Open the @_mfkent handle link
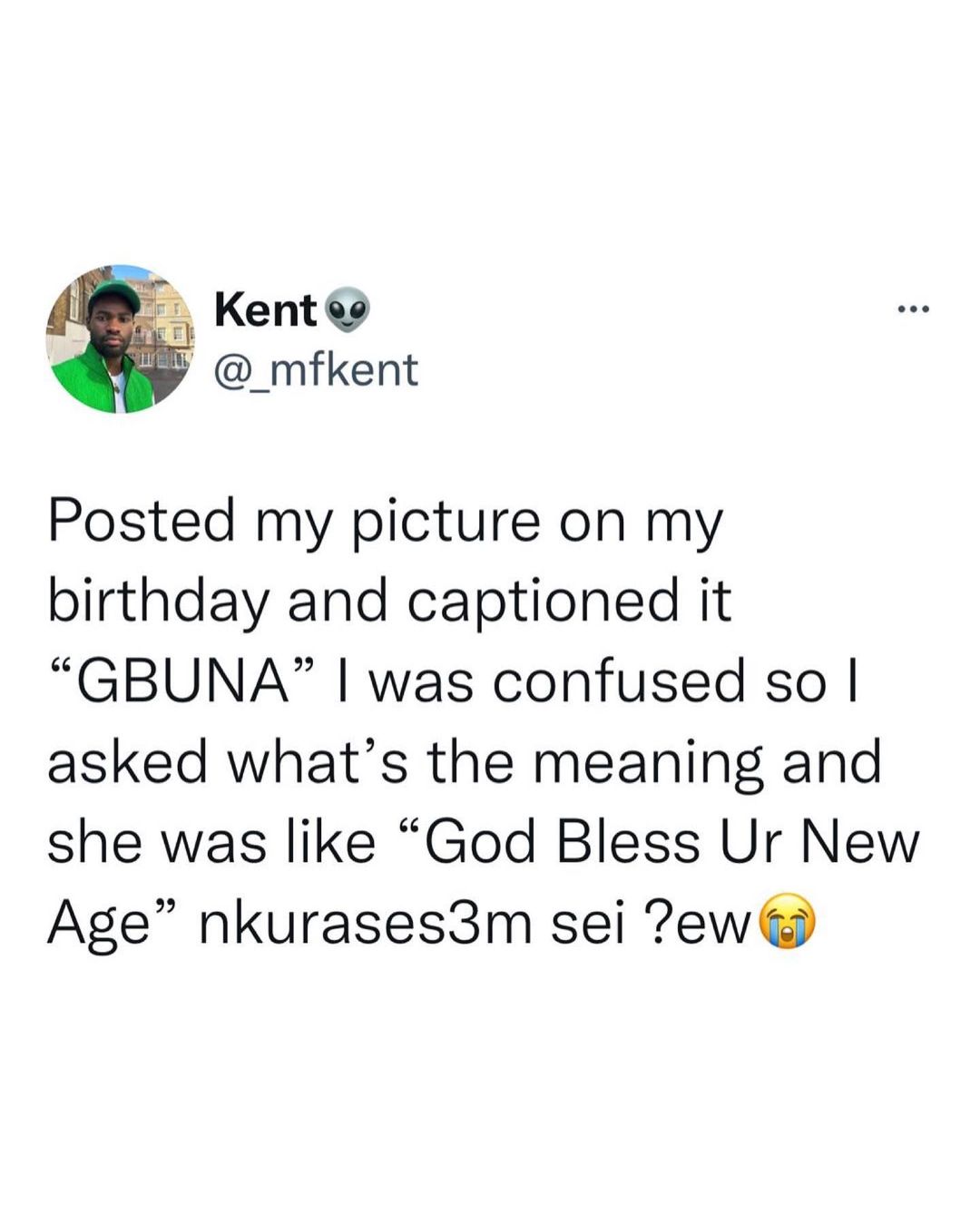Screen dimensions: 980x1224 [x=316, y=369]
